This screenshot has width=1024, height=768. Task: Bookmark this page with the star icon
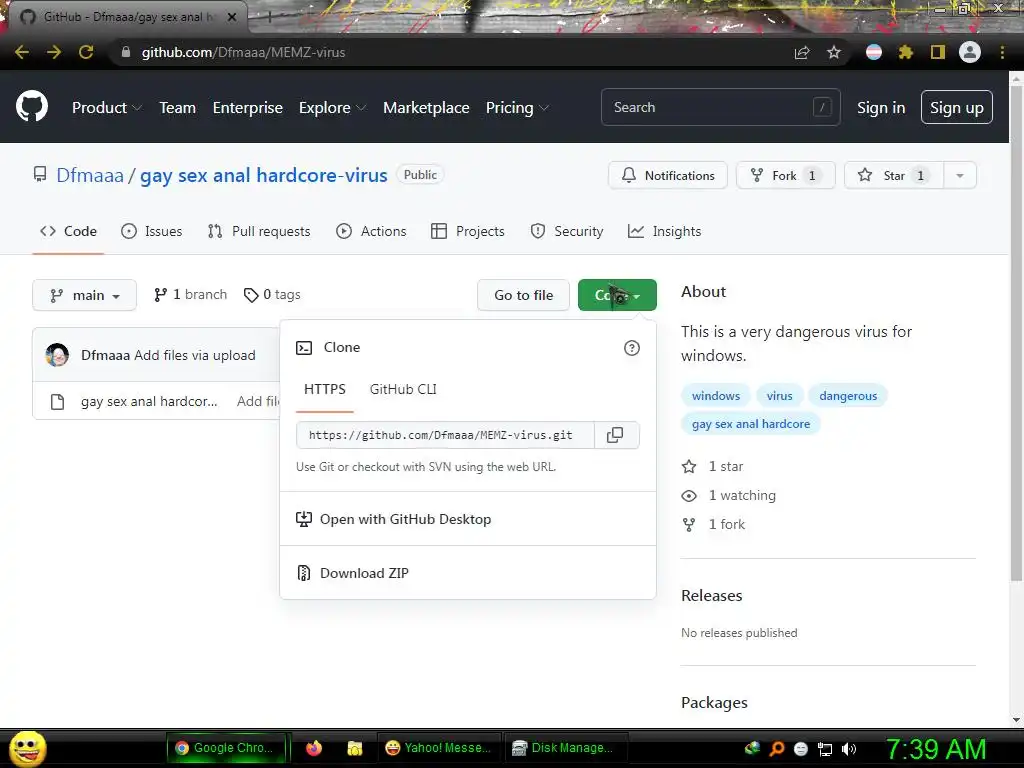833,52
